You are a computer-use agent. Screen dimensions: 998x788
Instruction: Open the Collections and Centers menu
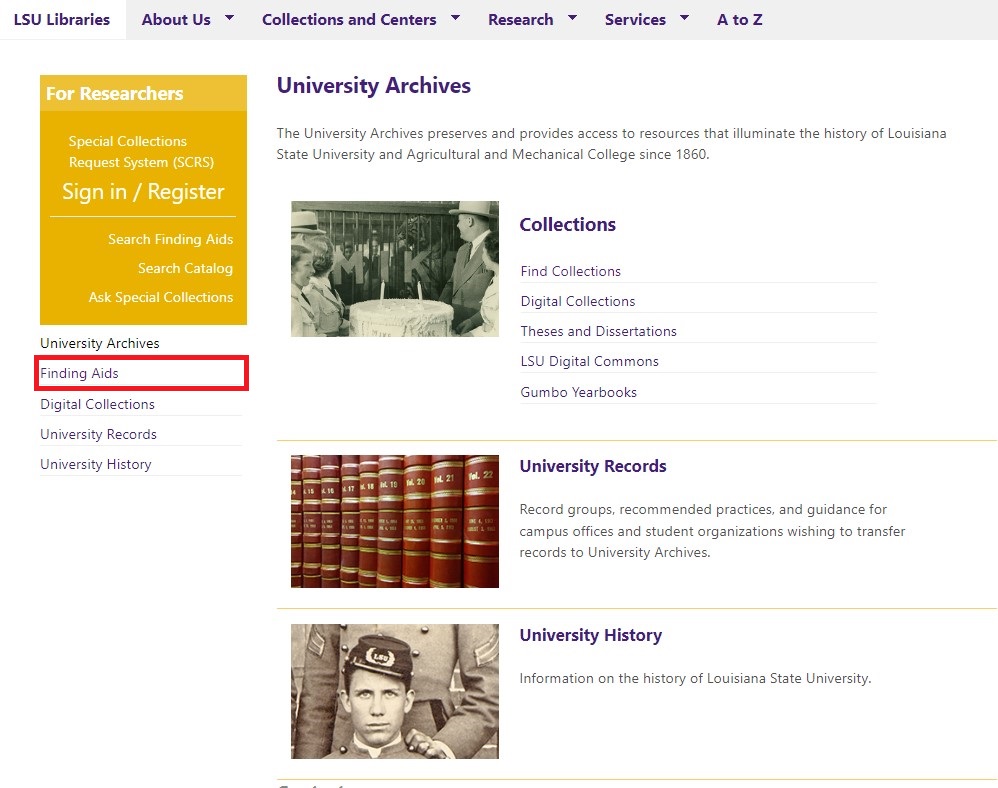(x=349, y=20)
